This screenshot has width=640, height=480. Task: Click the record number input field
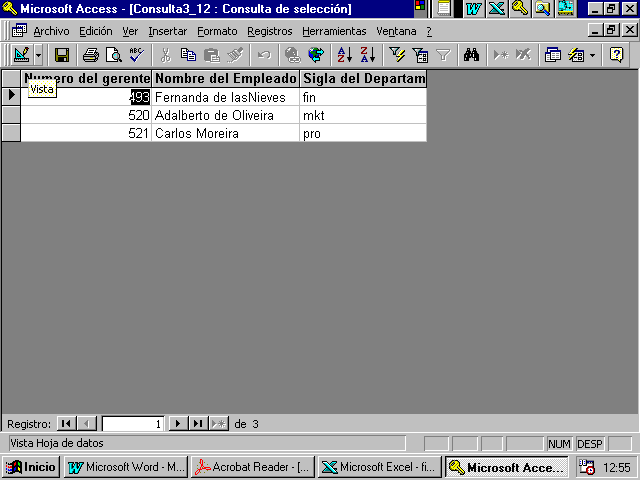tap(133, 424)
